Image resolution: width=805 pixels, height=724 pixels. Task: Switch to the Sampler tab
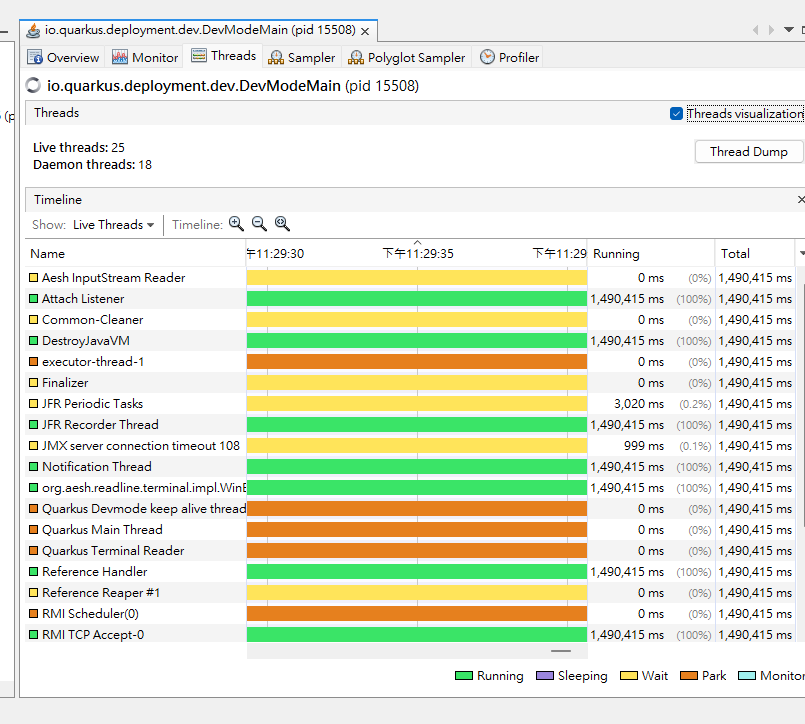click(x=302, y=57)
